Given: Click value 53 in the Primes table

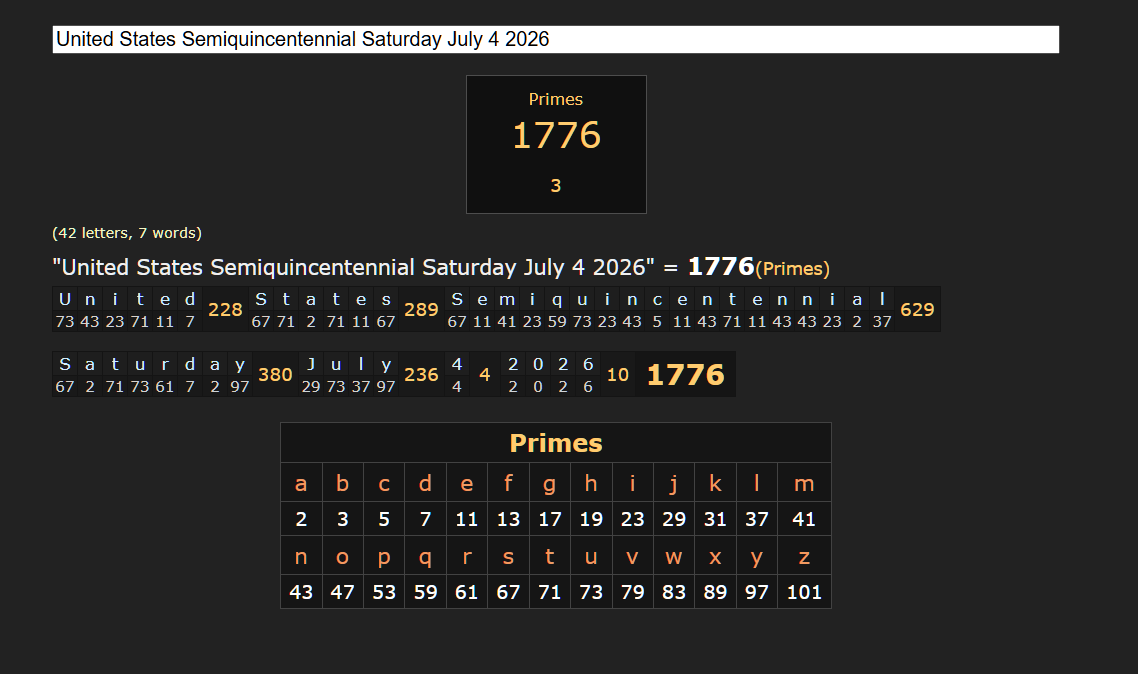Looking at the screenshot, I should click(384, 593).
